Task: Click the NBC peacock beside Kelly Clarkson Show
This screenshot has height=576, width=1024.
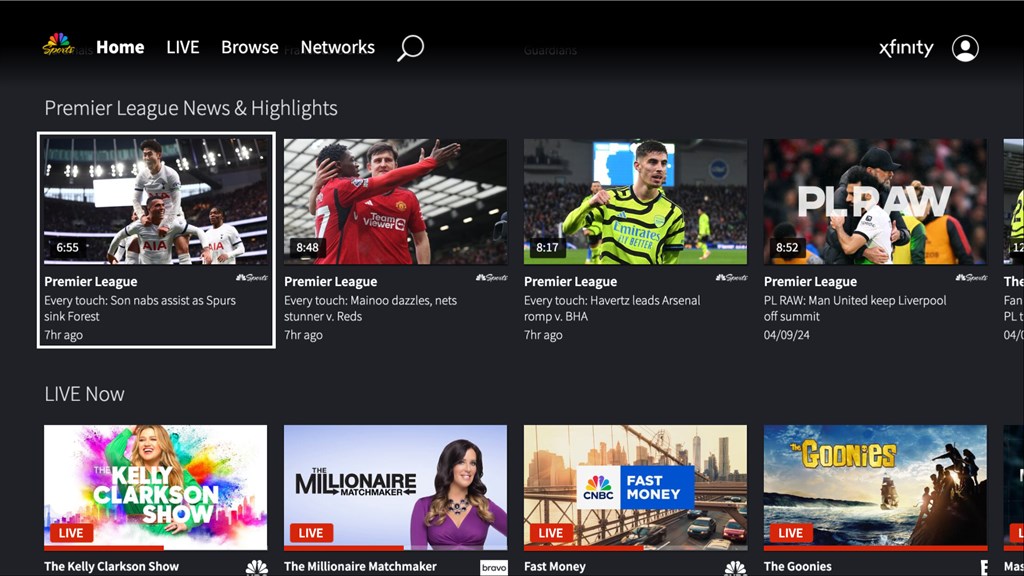Action: pyautogui.click(x=257, y=568)
